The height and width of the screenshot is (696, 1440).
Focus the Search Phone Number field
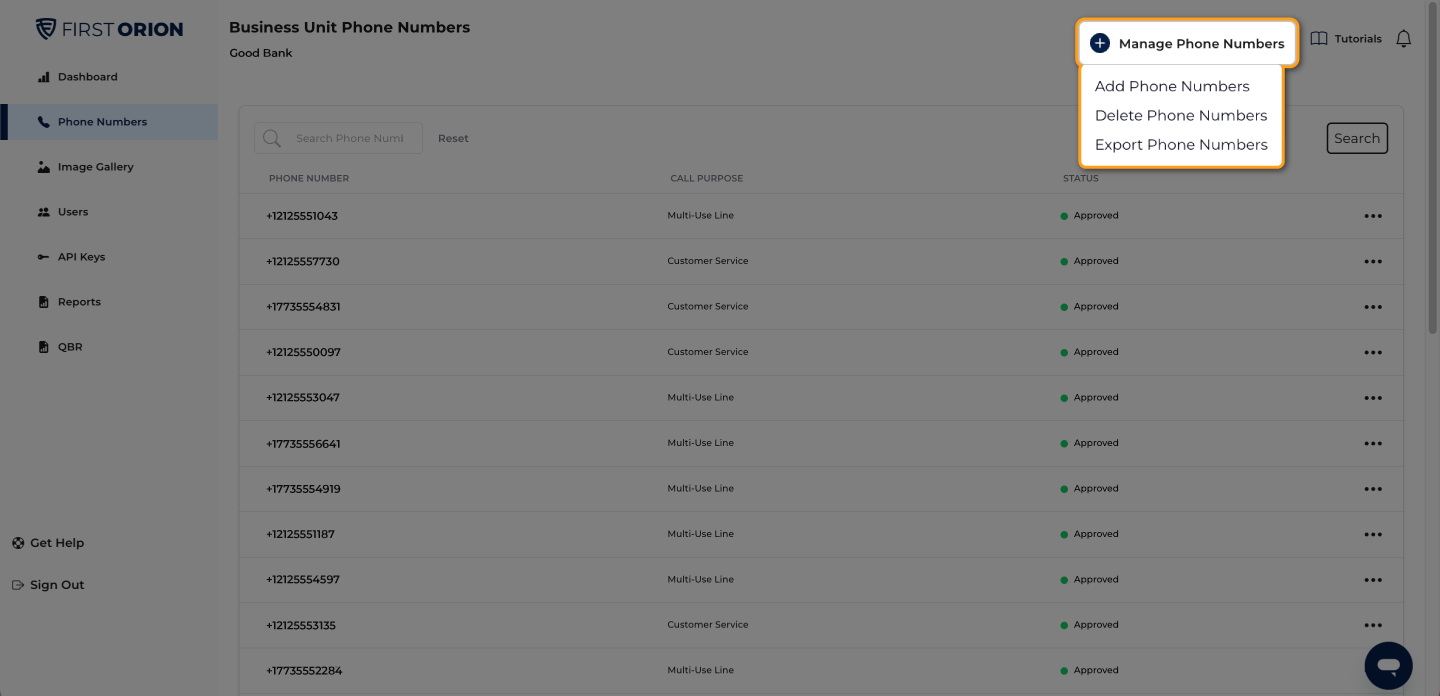[338, 138]
